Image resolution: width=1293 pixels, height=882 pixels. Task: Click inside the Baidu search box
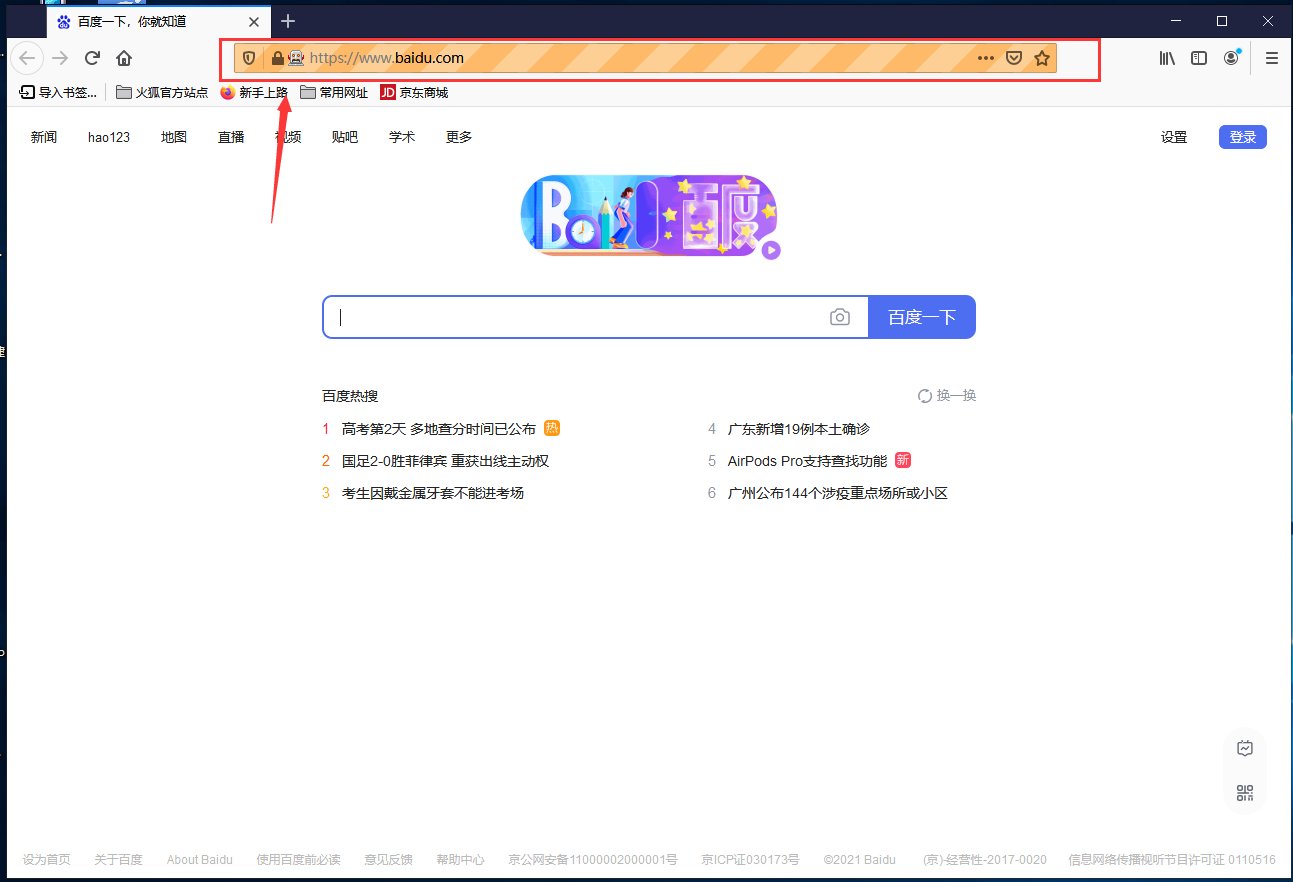[580, 317]
